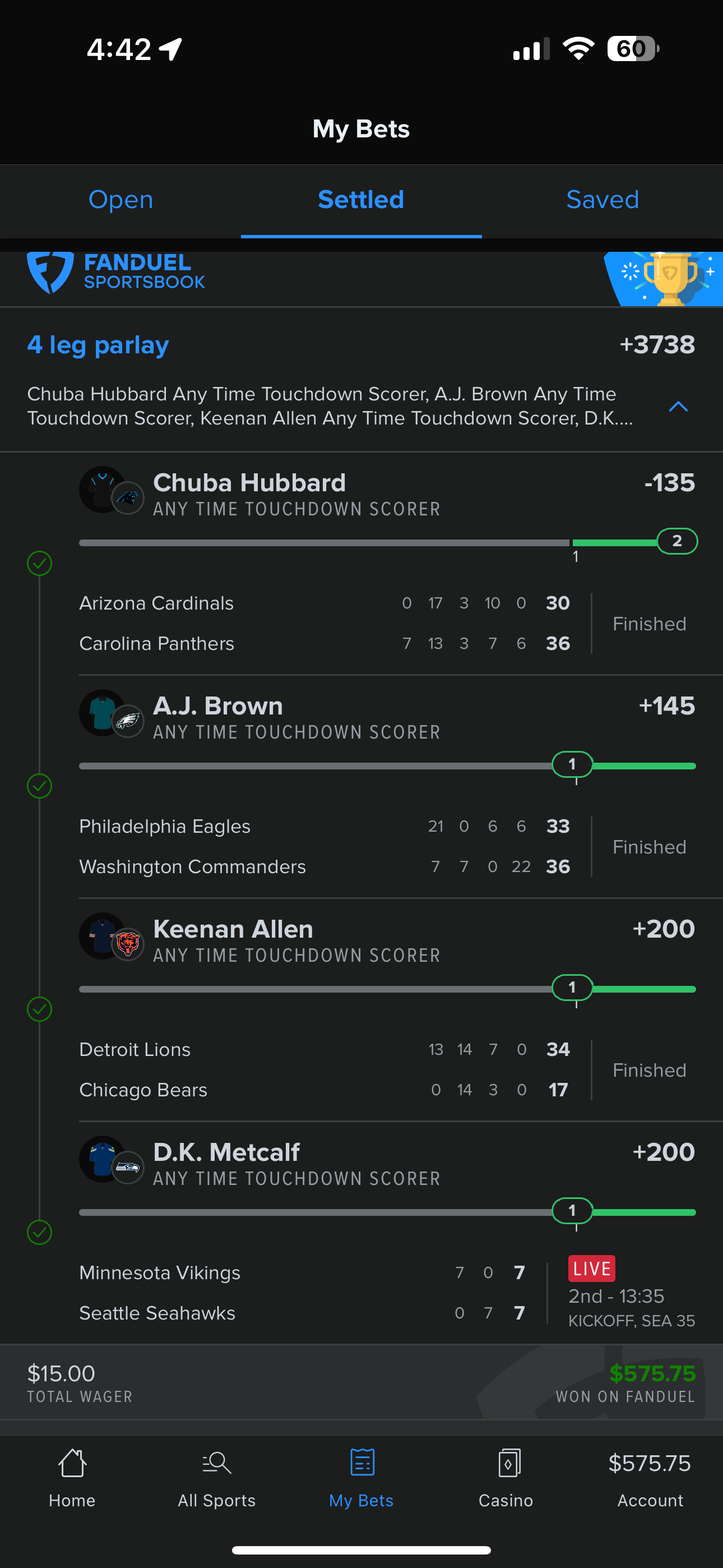Open the Casino cards icon
Image resolution: width=723 pixels, height=1568 pixels.
(508, 1463)
